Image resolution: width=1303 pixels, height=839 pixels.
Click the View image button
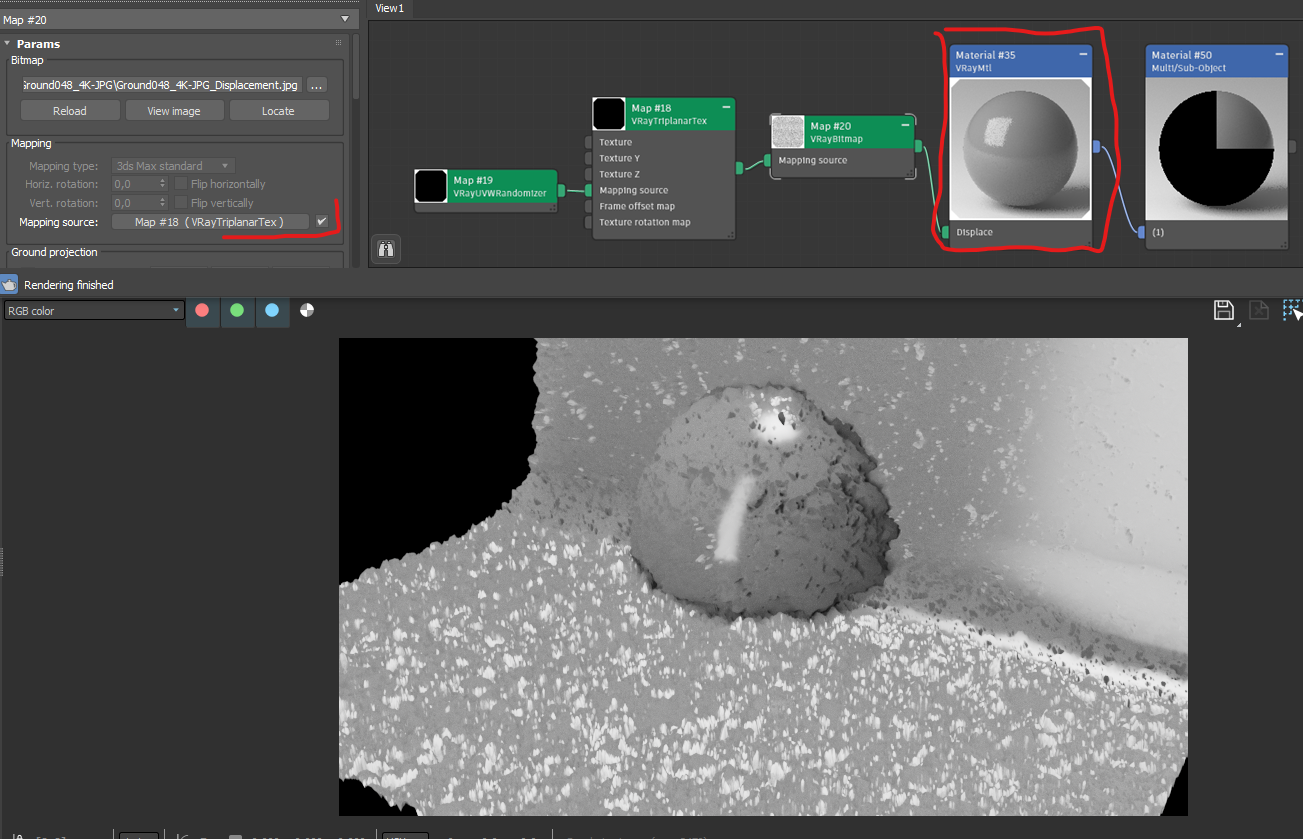pos(174,111)
